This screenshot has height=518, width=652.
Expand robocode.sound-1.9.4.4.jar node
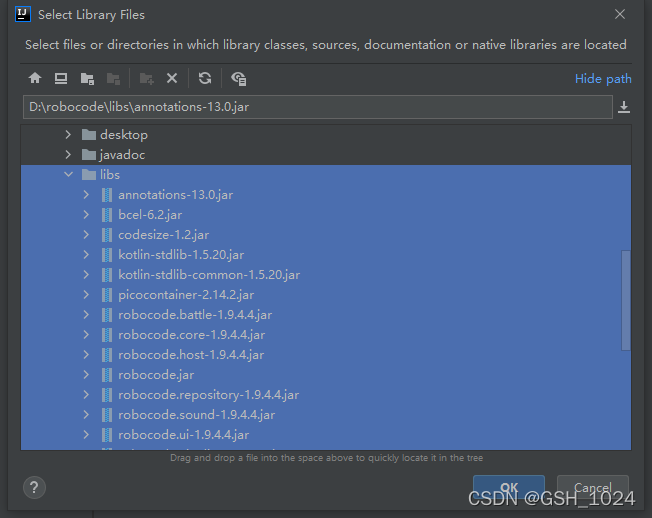point(86,414)
